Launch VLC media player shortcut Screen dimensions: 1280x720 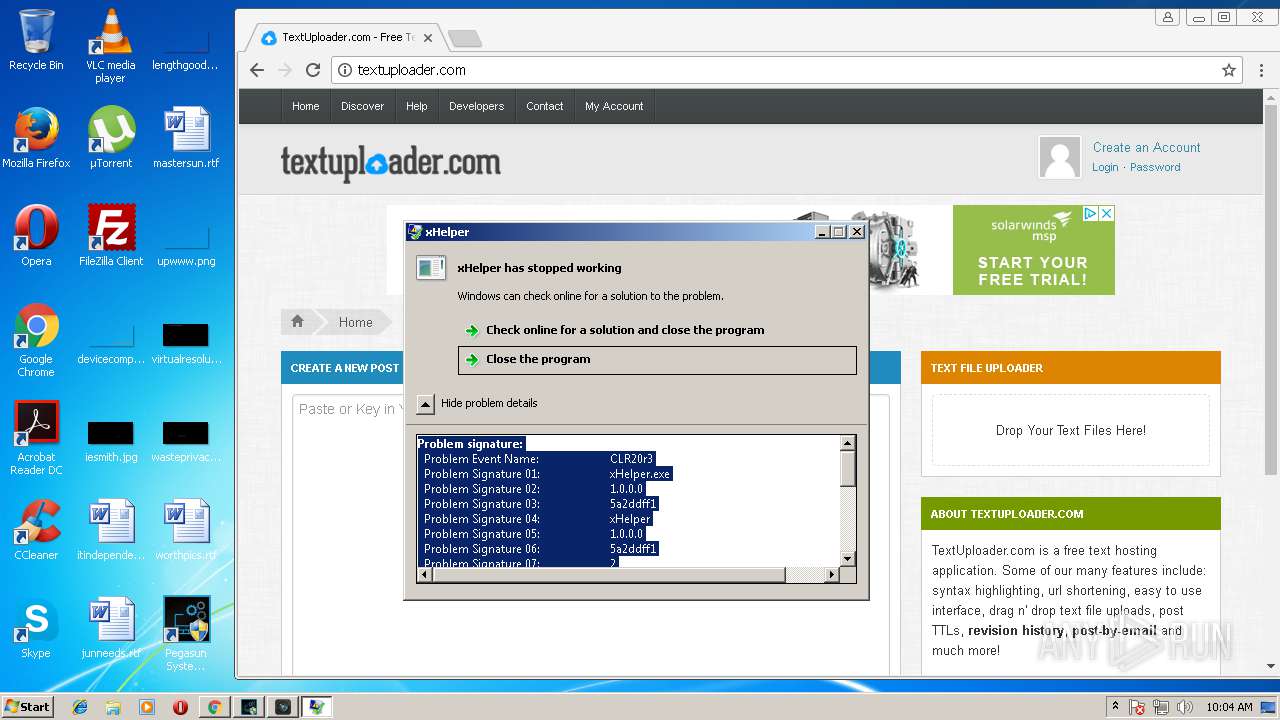111,45
